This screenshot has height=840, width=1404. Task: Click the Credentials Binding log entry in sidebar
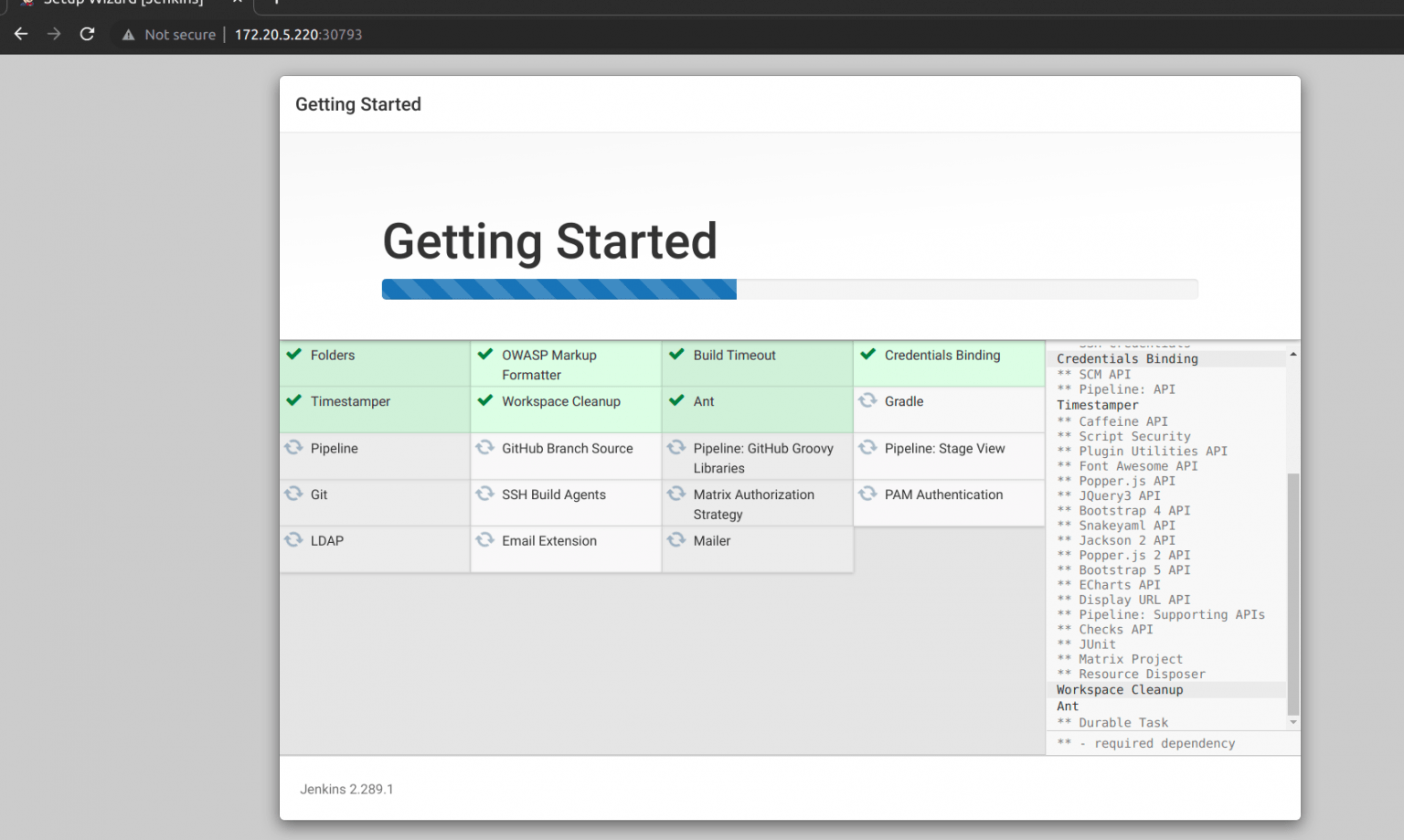click(x=1126, y=358)
